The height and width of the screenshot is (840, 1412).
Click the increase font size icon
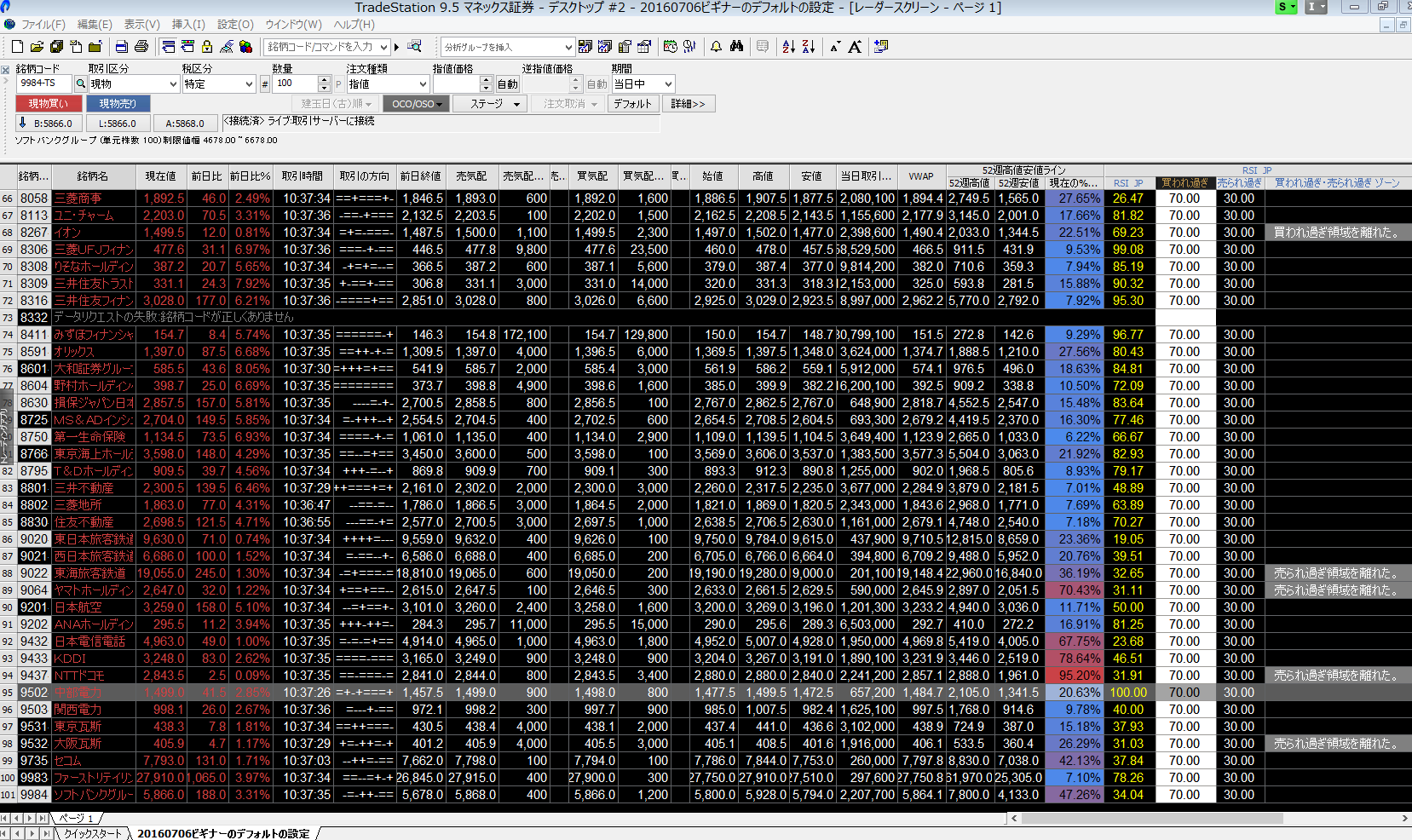(855, 46)
